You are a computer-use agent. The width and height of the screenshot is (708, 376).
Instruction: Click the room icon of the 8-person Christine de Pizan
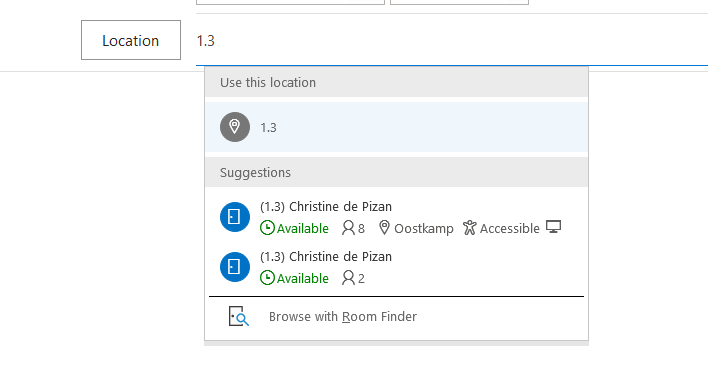[x=235, y=217]
